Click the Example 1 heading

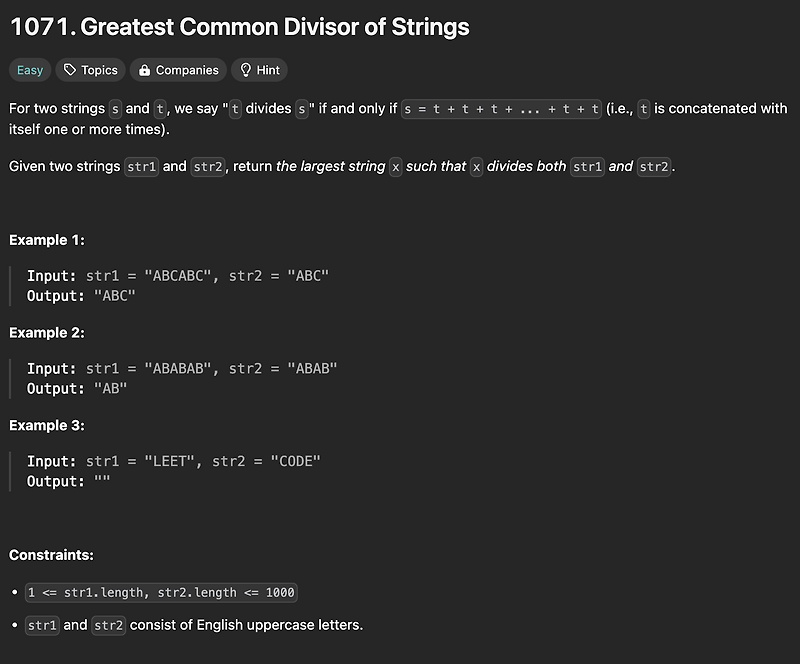(x=47, y=240)
